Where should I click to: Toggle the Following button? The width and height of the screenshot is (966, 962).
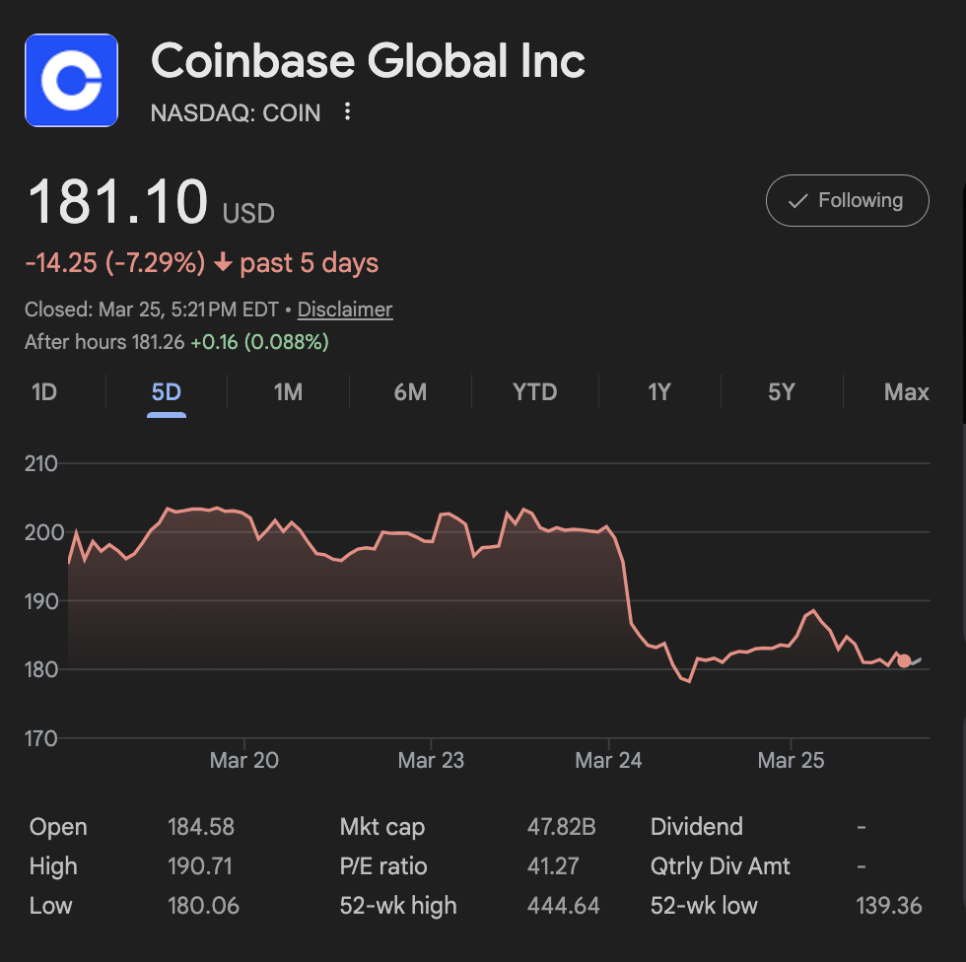847,200
